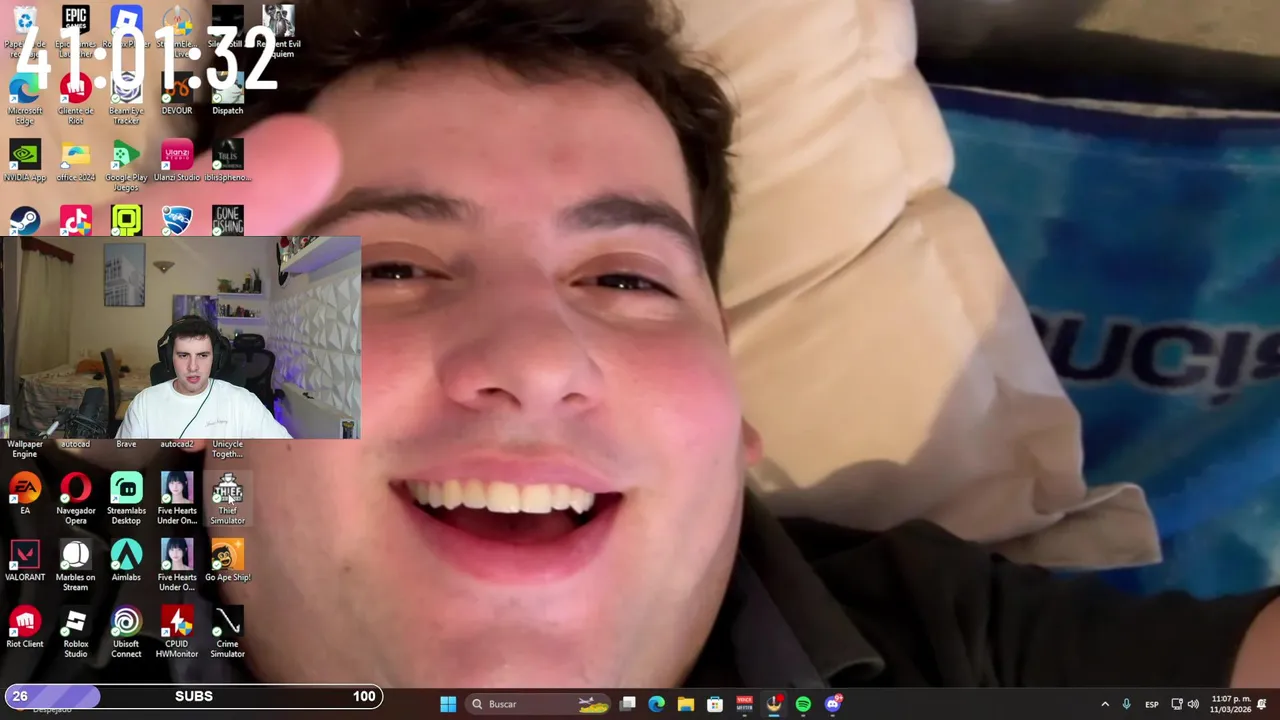The height and width of the screenshot is (720, 1280).
Task: Select the Thief Simulator desktop icon
Action: [x=227, y=499]
